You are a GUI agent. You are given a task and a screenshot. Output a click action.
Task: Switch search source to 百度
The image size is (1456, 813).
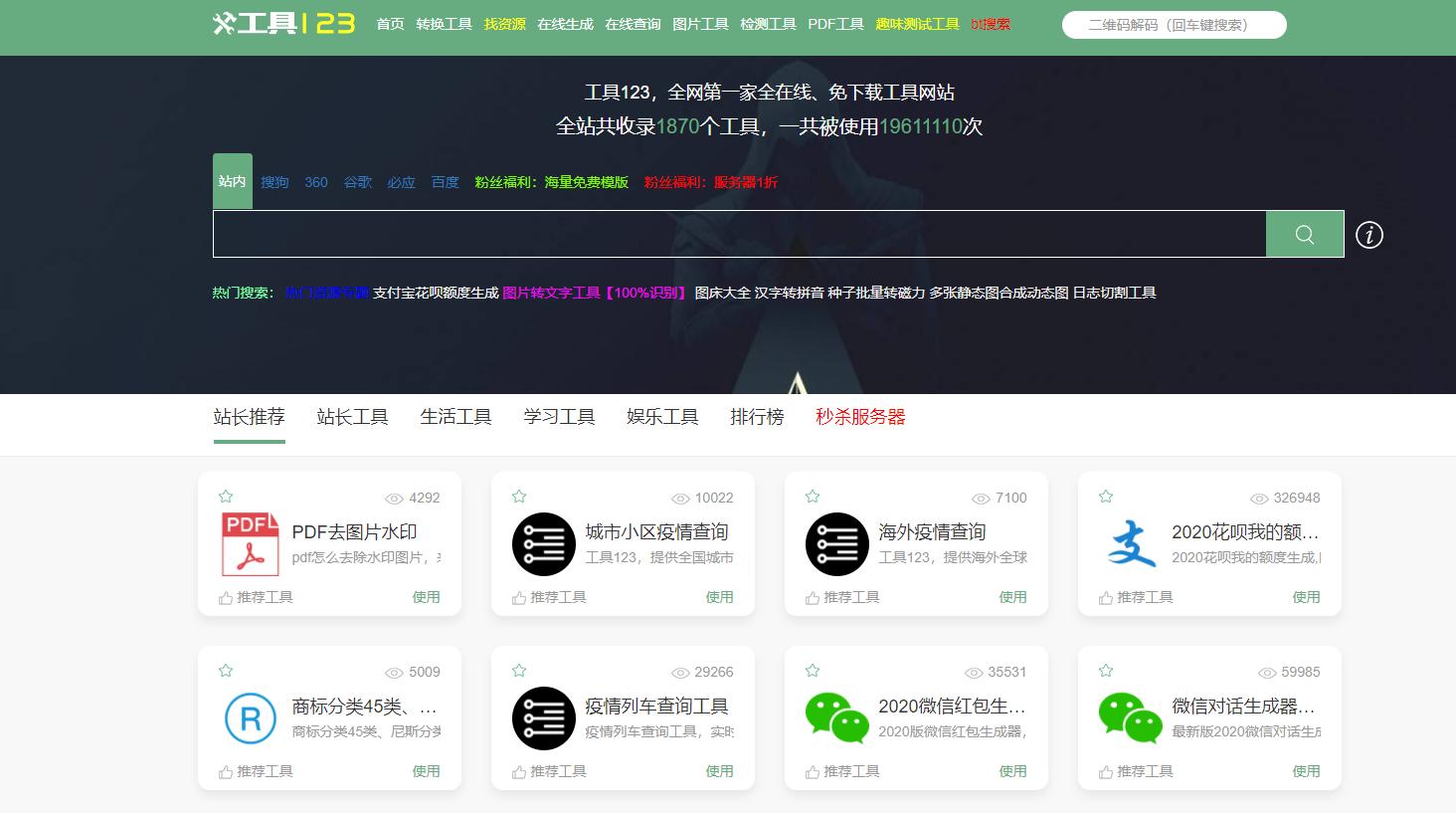[x=445, y=182]
